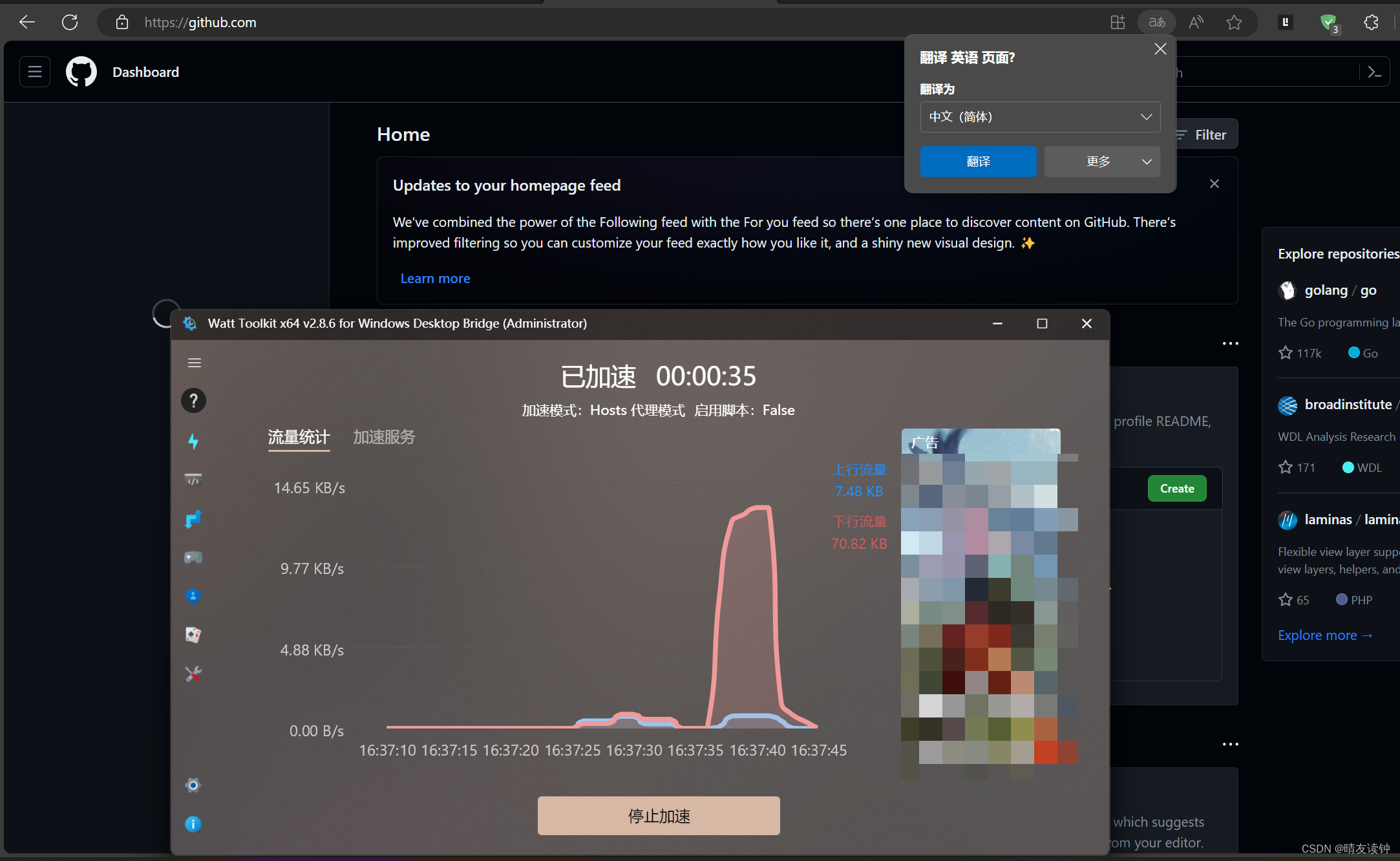
Task: Open the game controller page icon
Action: tap(193, 557)
